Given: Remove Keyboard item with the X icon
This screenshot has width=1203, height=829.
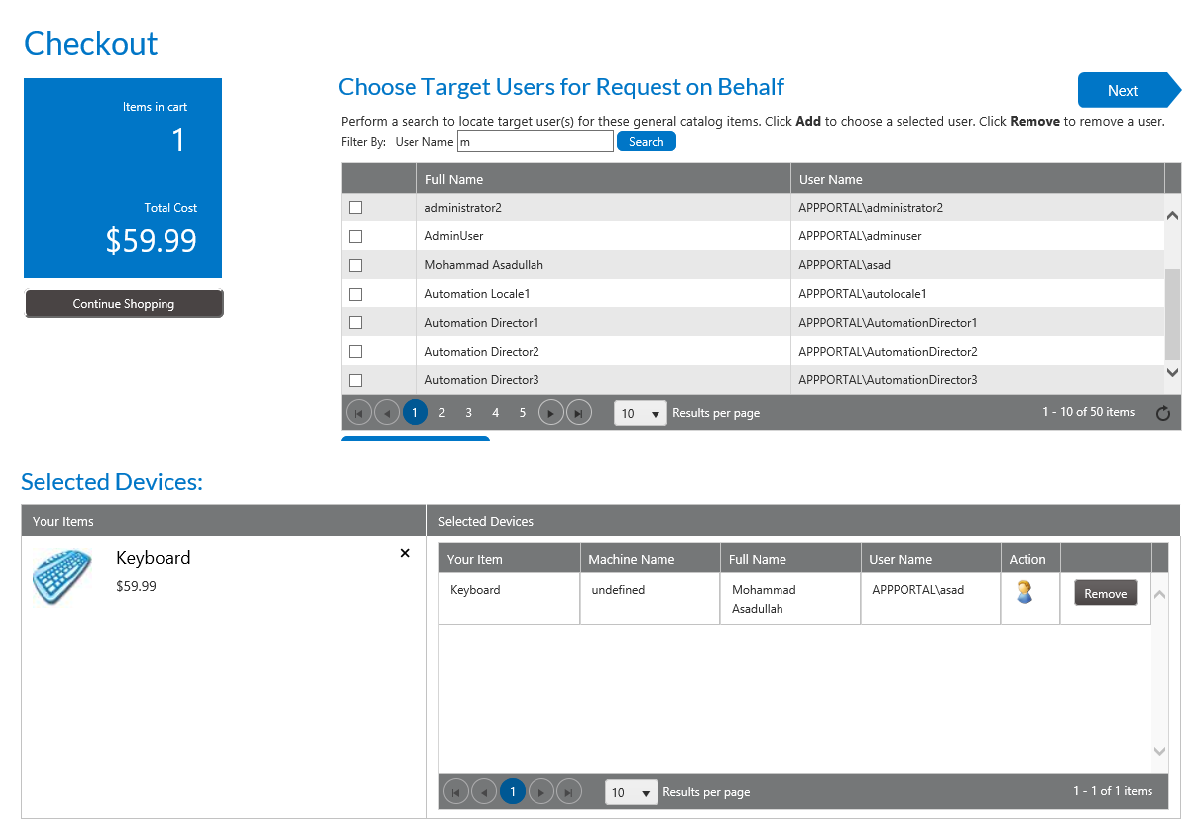Looking at the screenshot, I should [405, 553].
